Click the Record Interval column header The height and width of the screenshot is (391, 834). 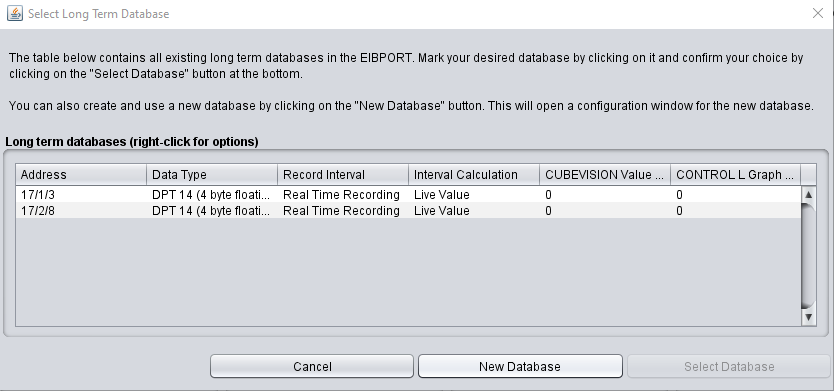tap(343, 174)
